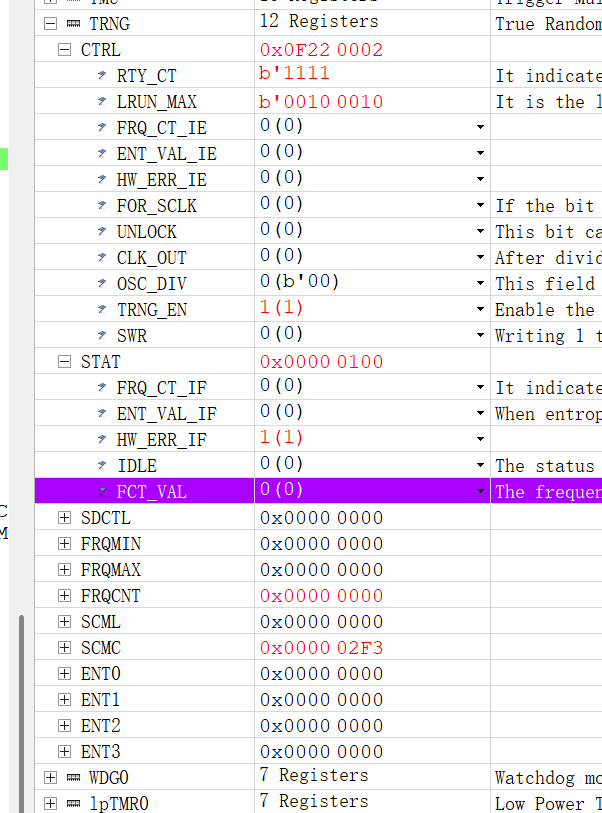Open ENT_VAL_IE value dropdown
The image size is (602, 813).
coord(481,153)
